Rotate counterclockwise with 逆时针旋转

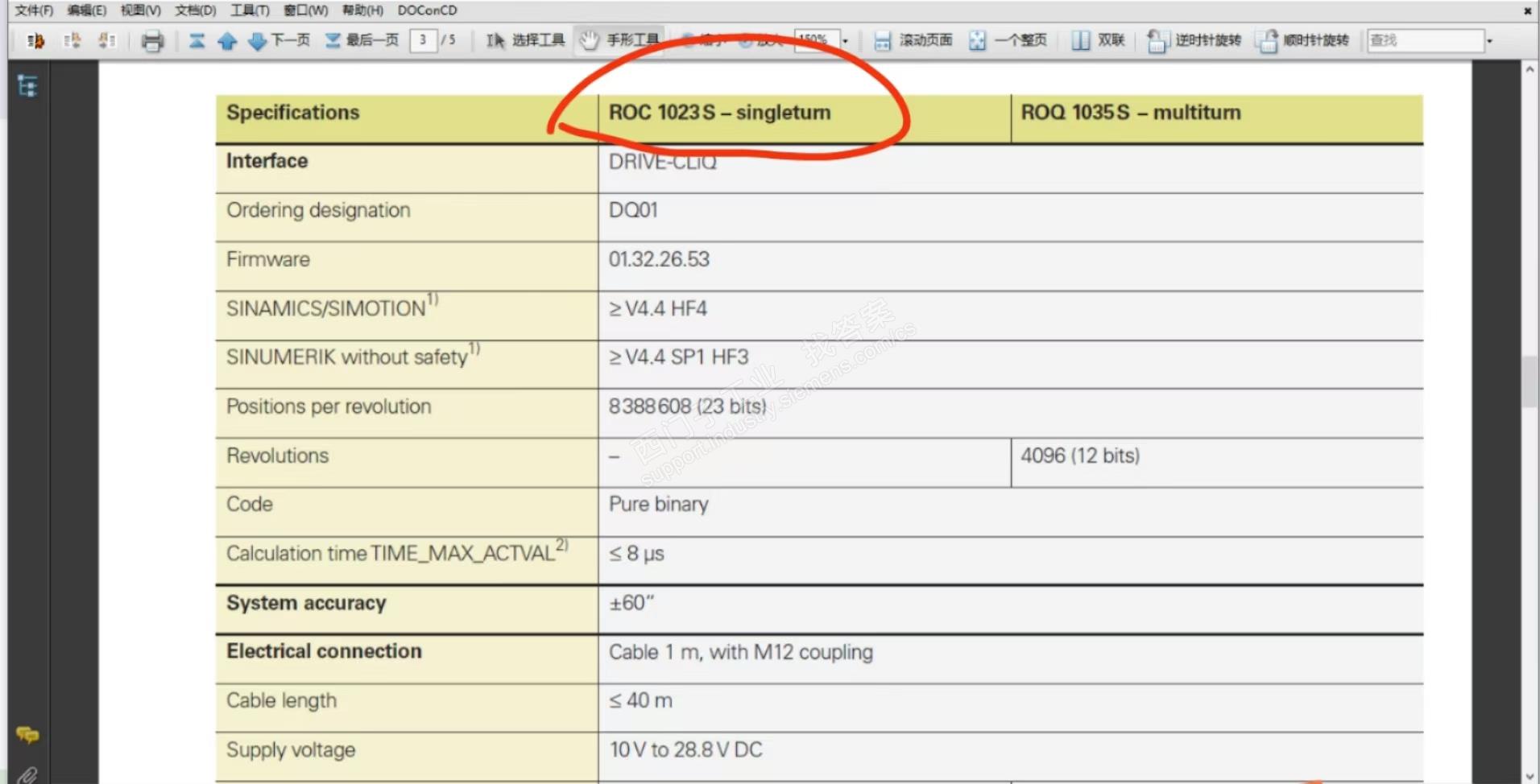click(x=1194, y=40)
